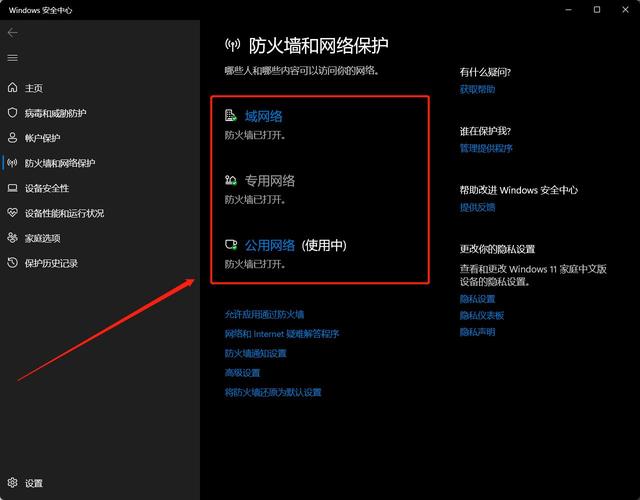Open 域网络 firewall settings

(x=264, y=116)
